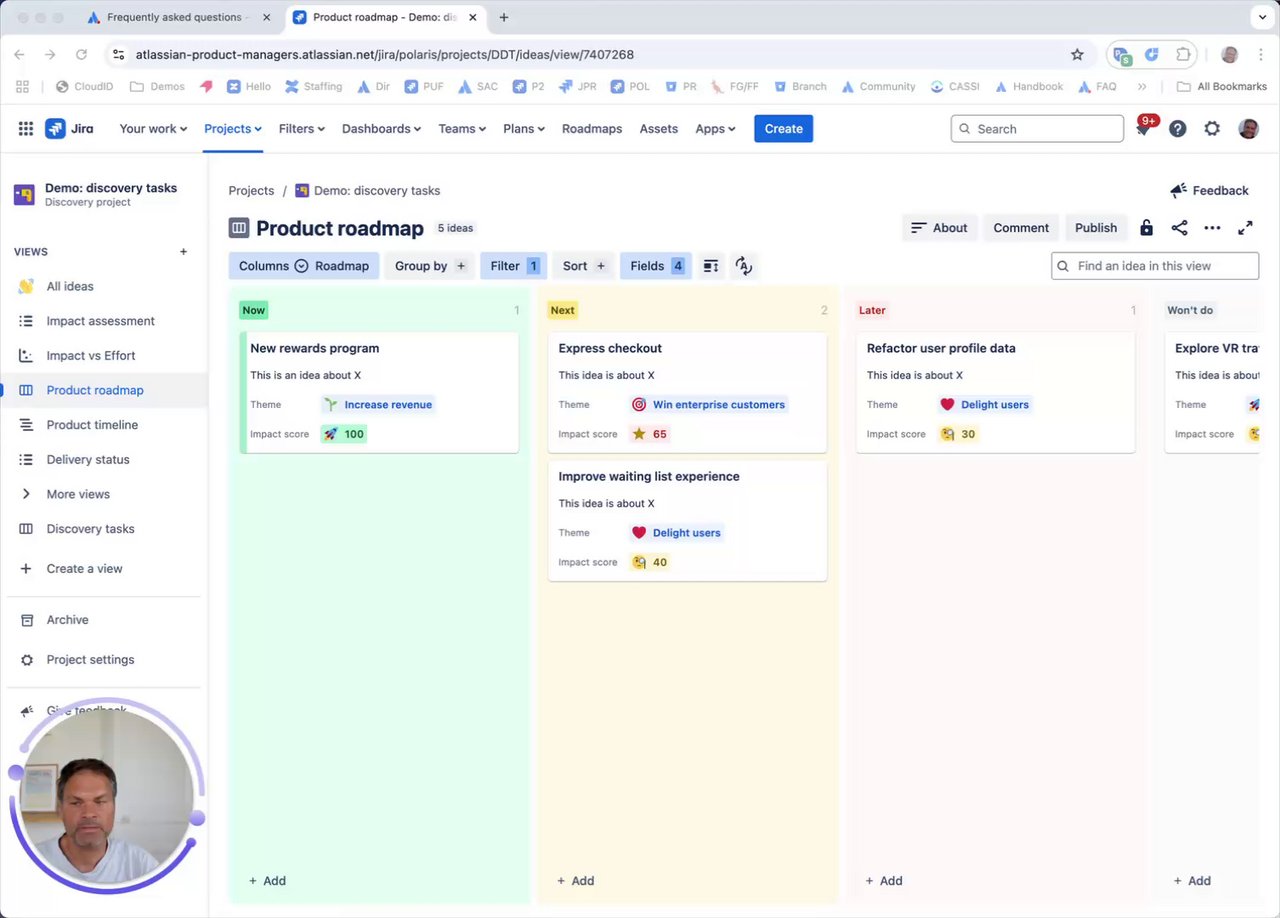Open the Your work dropdown
1280x918 pixels.
click(154, 128)
